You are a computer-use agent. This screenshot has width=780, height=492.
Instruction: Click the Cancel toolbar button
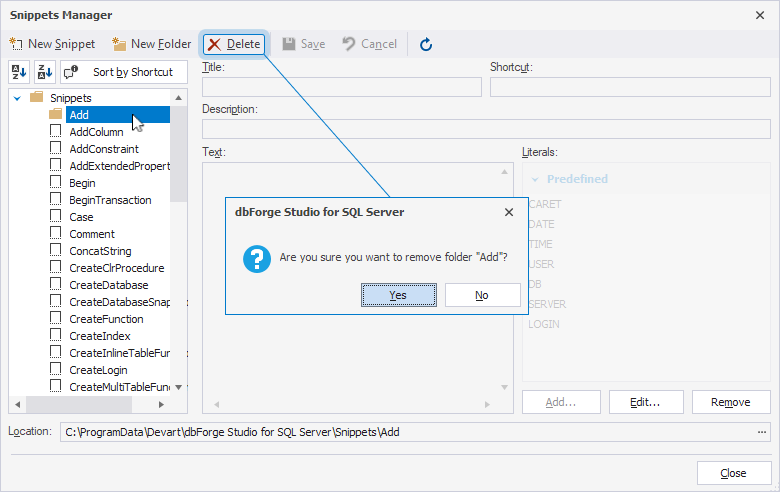click(x=370, y=44)
